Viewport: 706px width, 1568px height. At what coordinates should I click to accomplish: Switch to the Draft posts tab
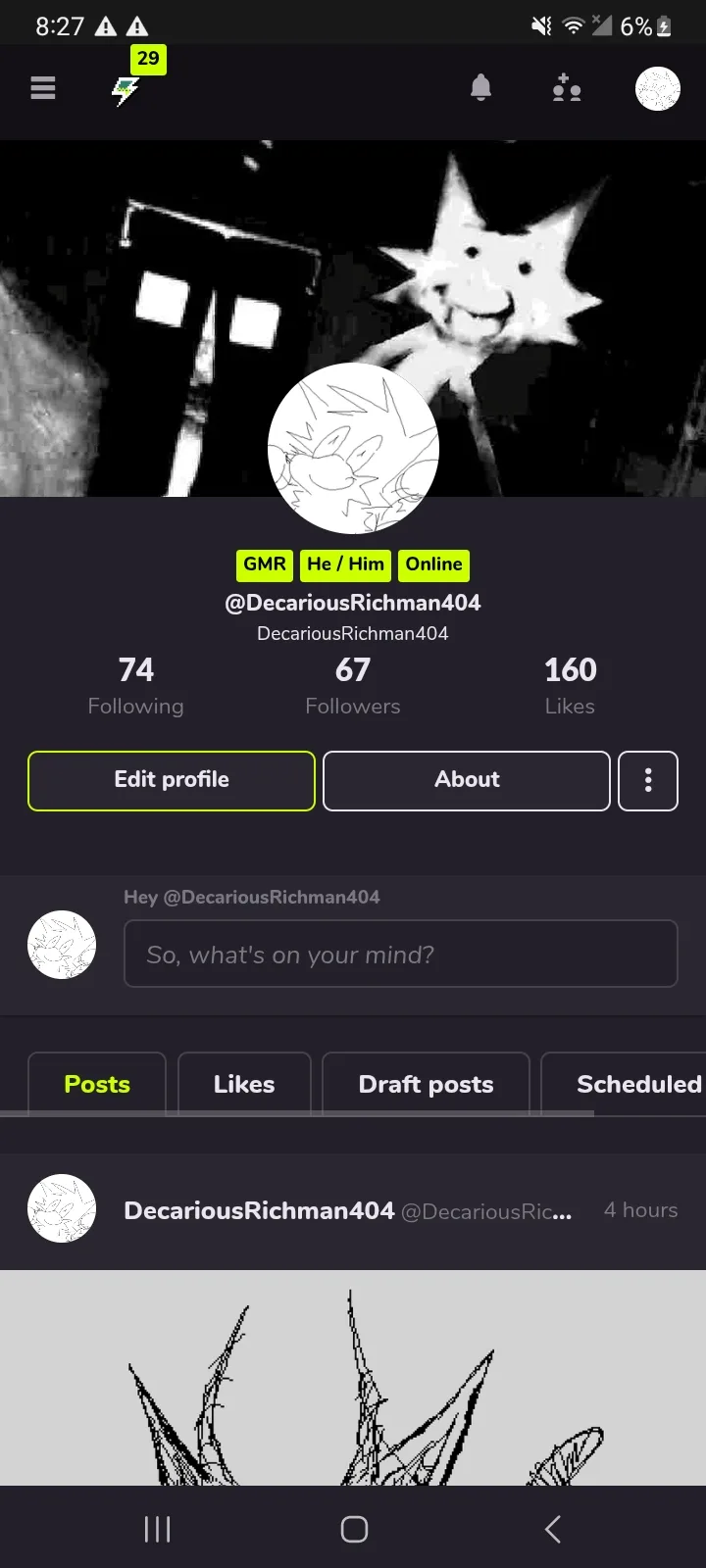[426, 1084]
